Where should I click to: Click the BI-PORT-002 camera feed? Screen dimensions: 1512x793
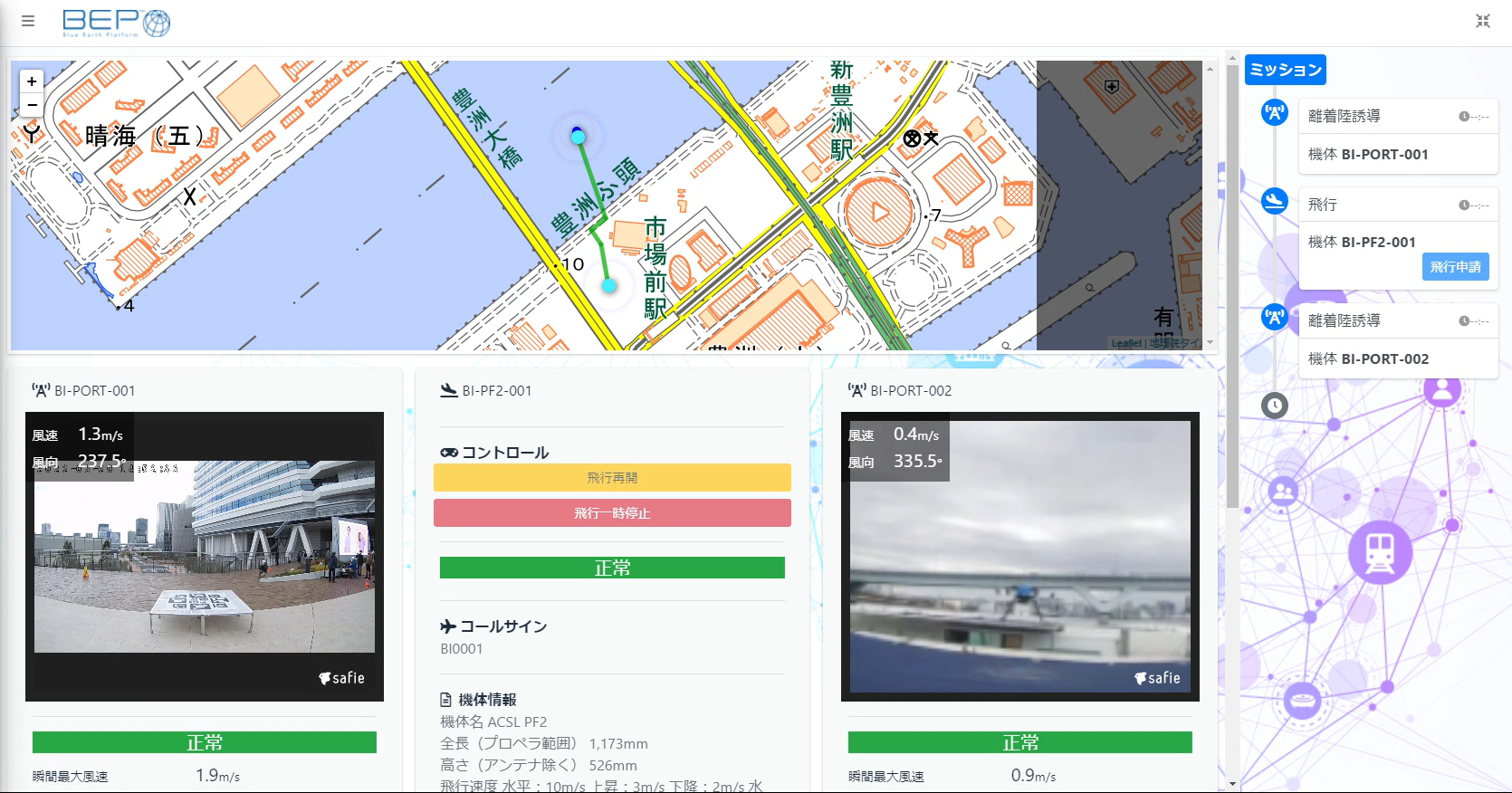[x=1020, y=556]
